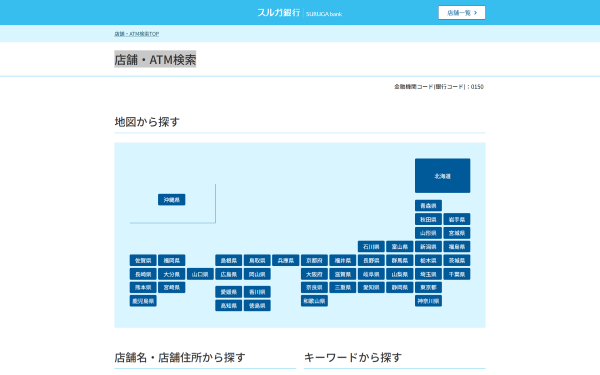Click the 岐阜県 tile
The width and height of the screenshot is (600, 375).
click(371, 274)
